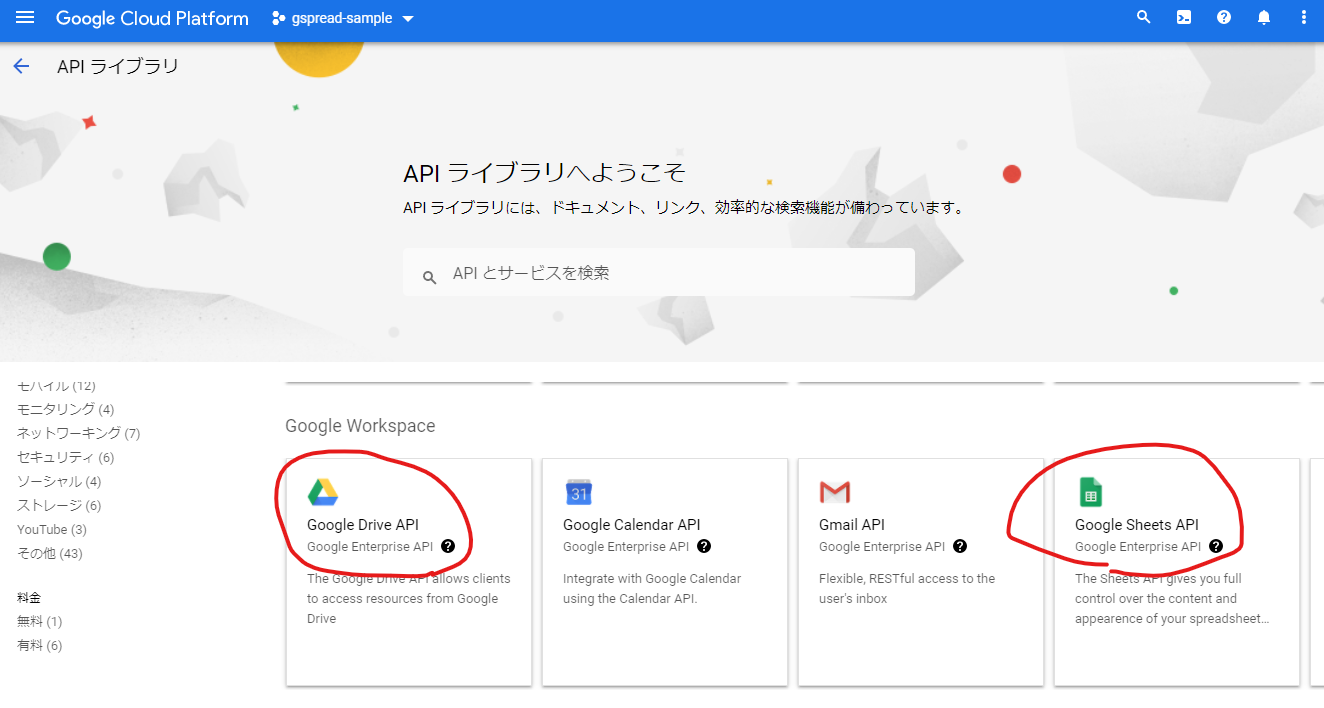Filter by YouTube (3) category
Image resolution: width=1324 pixels, height=708 pixels.
(x=52, y=529)
